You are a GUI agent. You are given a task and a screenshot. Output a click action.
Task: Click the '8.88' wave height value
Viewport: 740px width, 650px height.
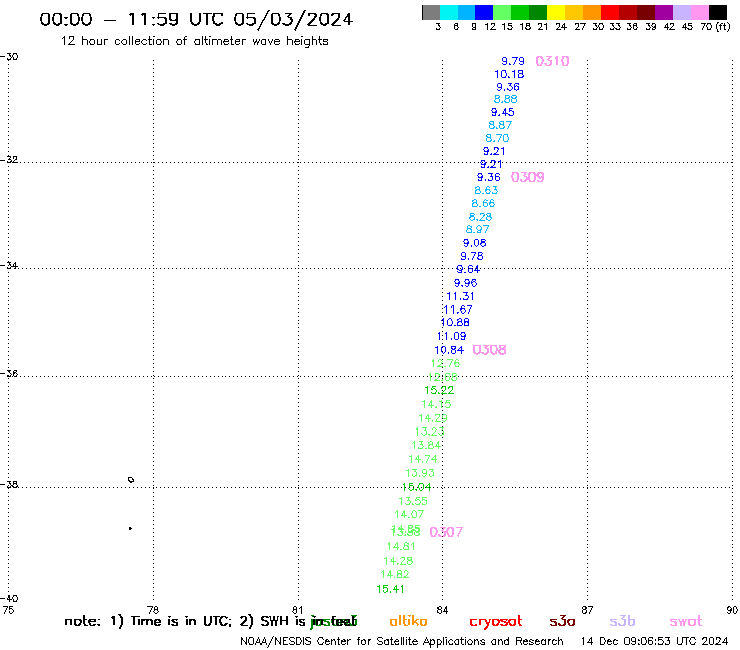[505, 99]
